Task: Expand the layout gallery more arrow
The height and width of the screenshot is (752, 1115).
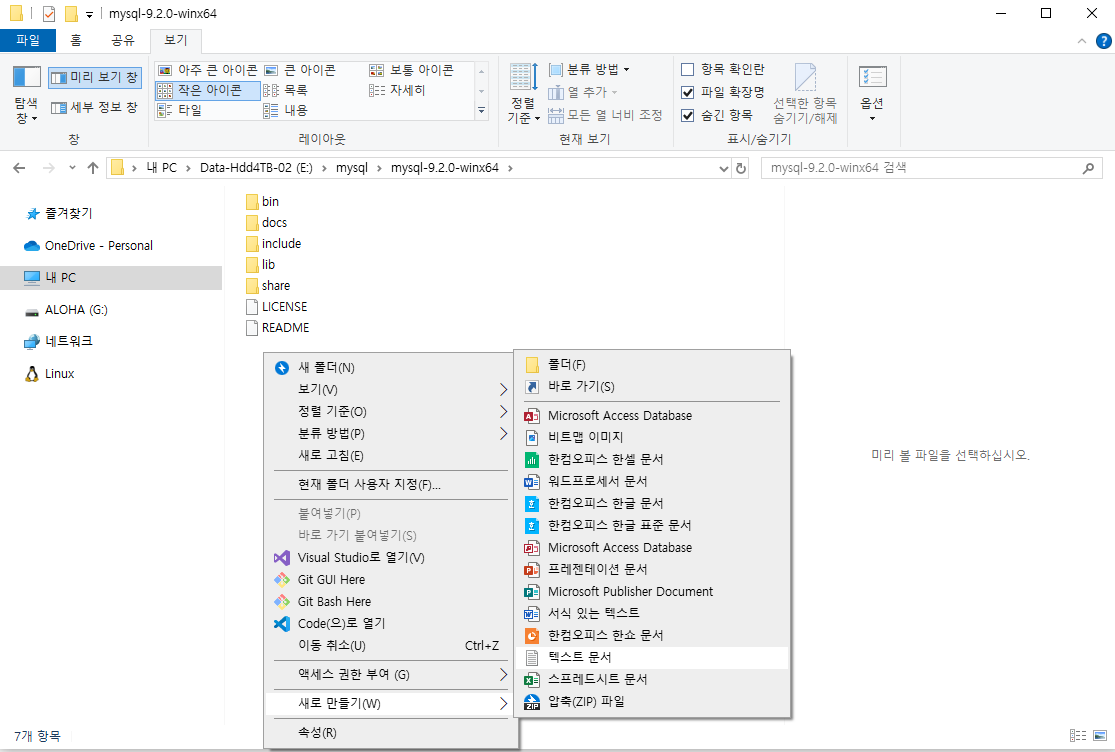Action: tap(481, 110)
